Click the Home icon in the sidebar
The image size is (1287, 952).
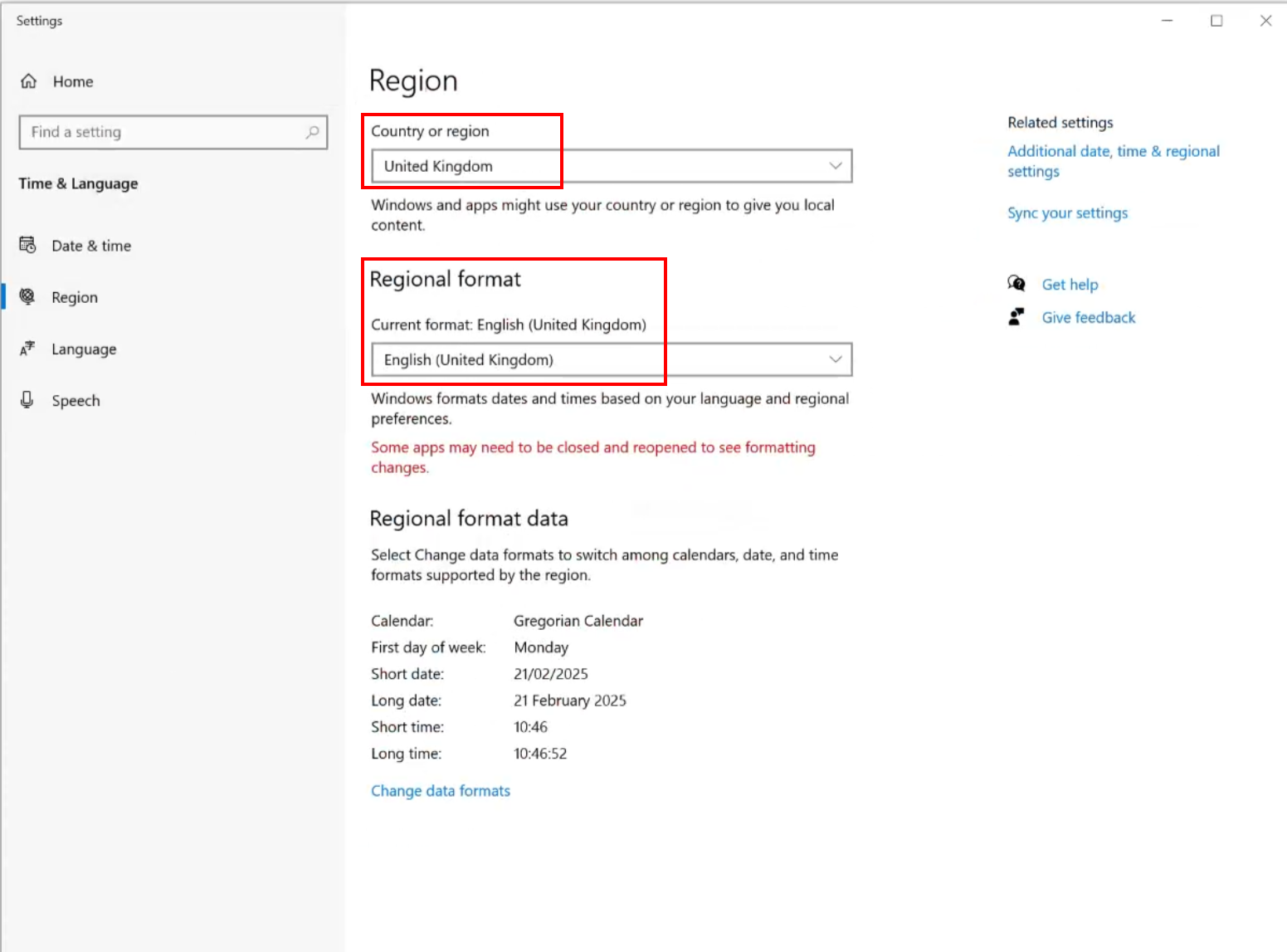coord(29,81)
